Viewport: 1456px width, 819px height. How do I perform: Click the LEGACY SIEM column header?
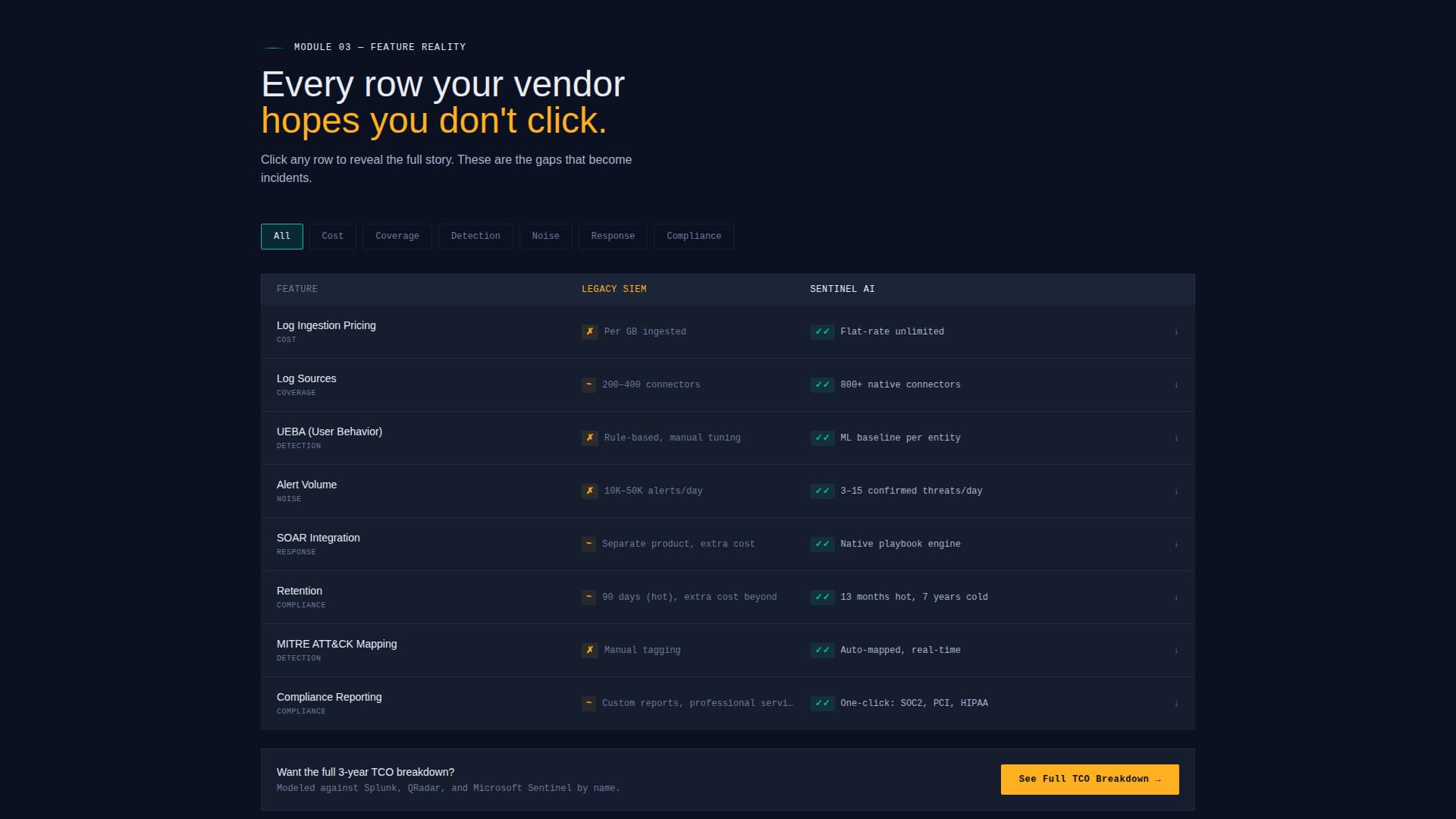pos(614,289)
